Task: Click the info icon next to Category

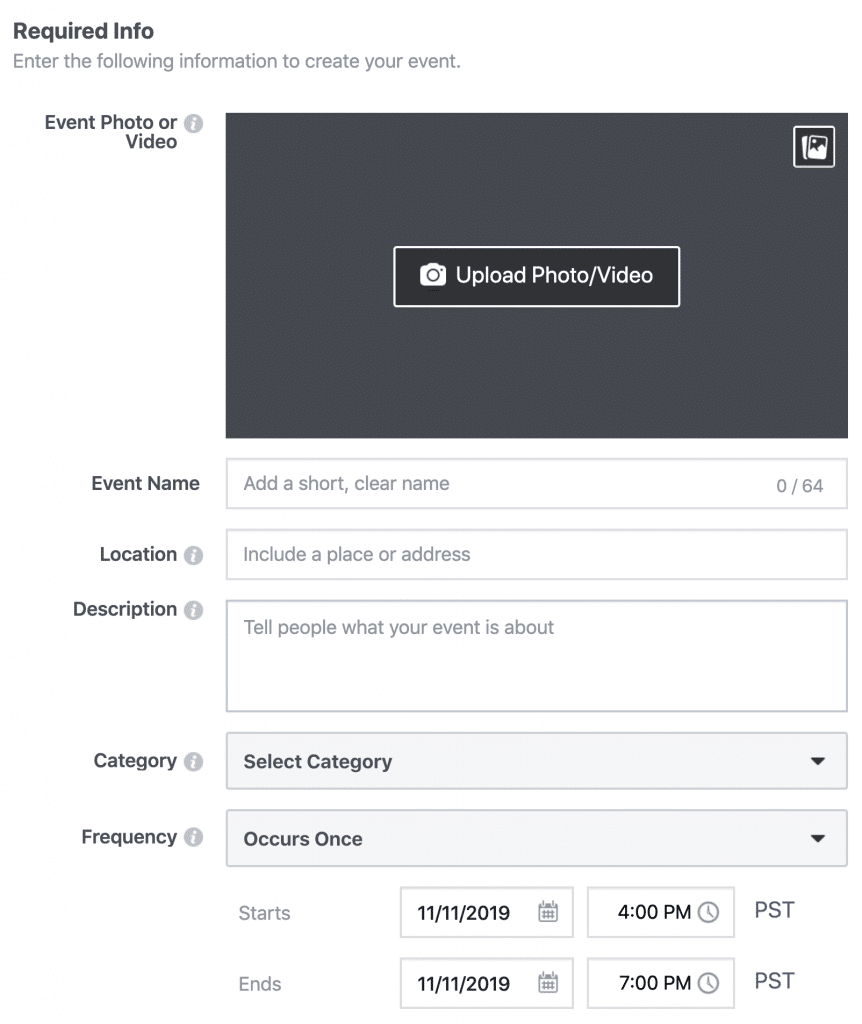Action: (x=193, y=761)
